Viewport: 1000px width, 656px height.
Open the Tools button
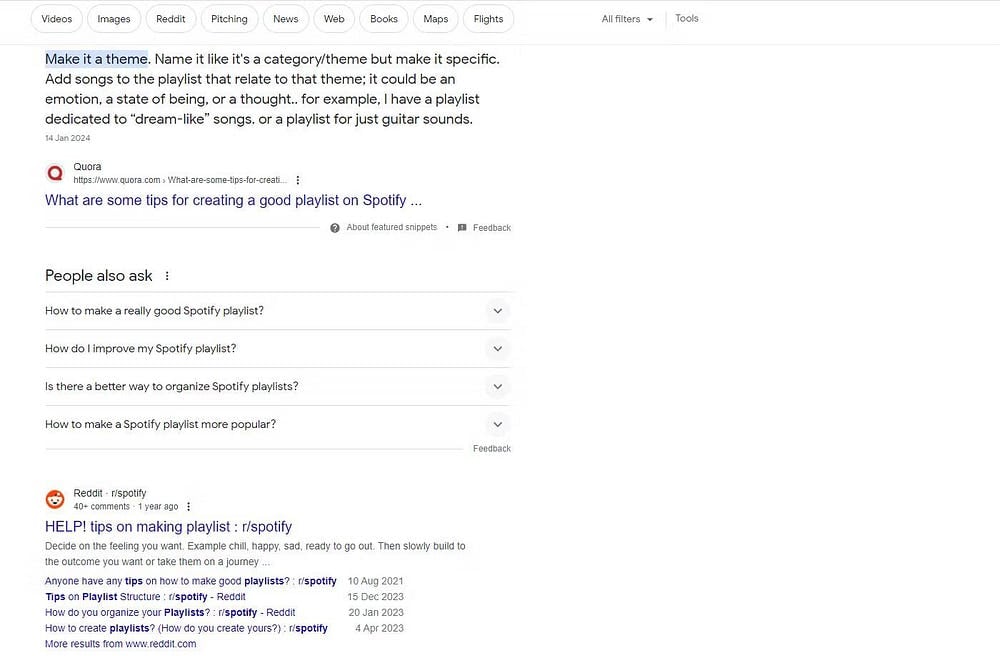[x=687, y=18]
